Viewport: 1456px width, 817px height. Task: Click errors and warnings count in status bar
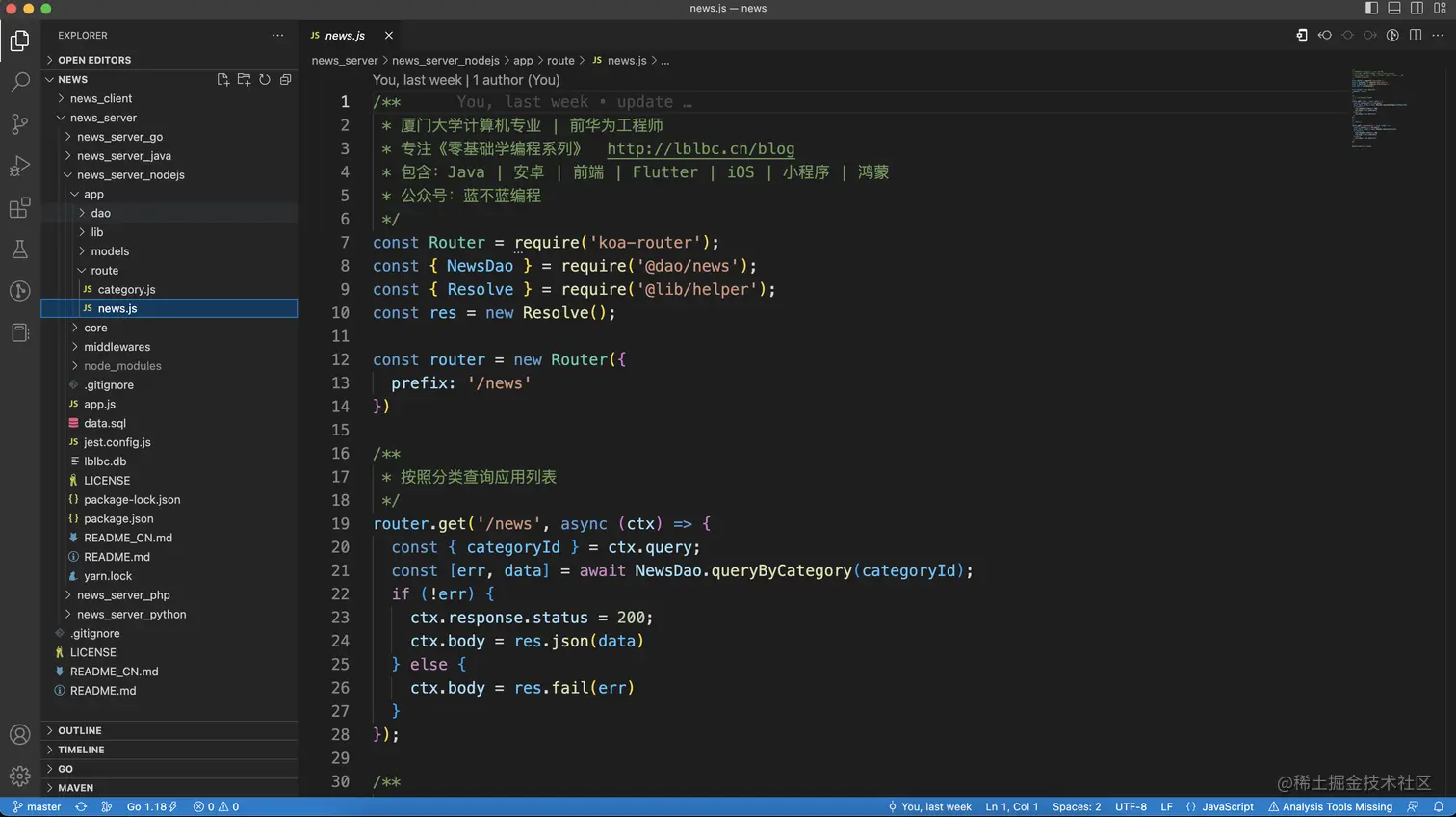216,807
